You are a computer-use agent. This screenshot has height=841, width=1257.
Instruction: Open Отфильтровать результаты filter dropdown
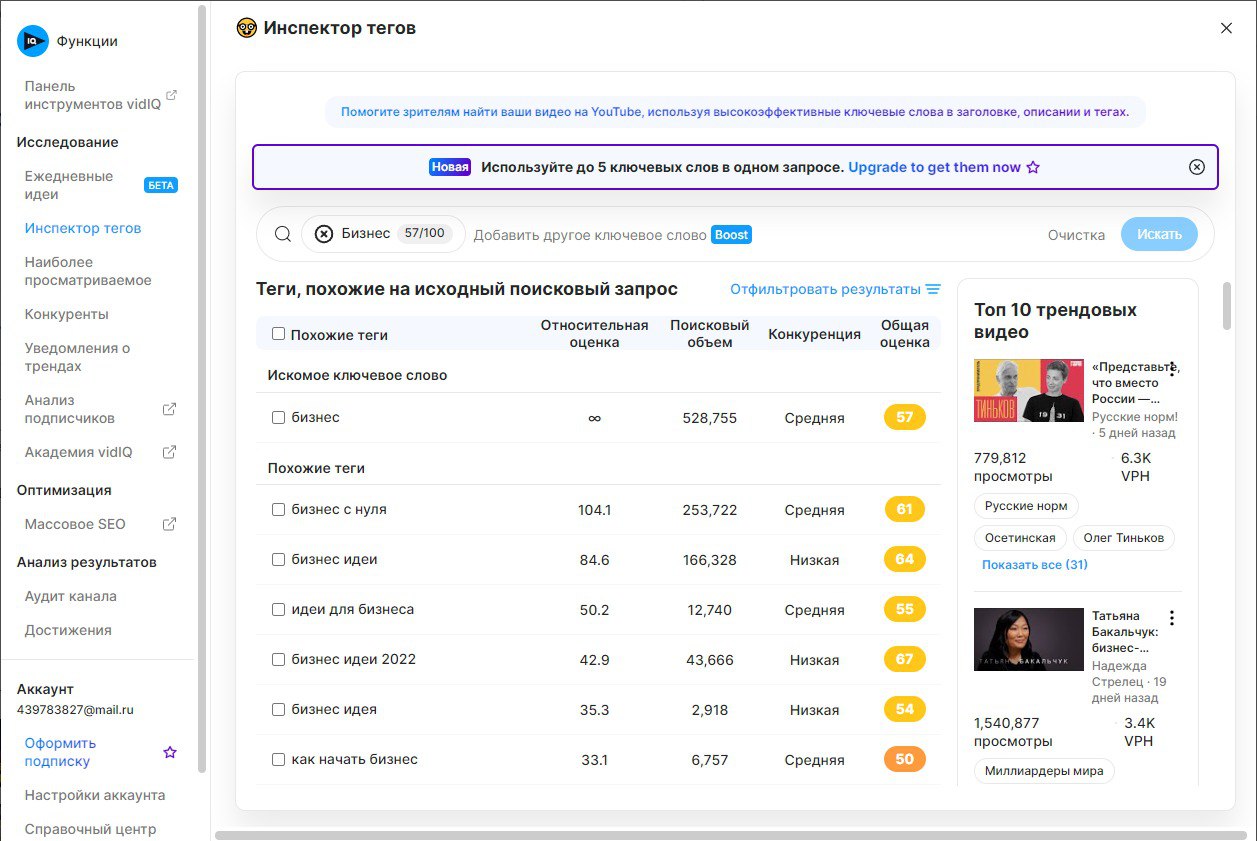pos(824,289)
